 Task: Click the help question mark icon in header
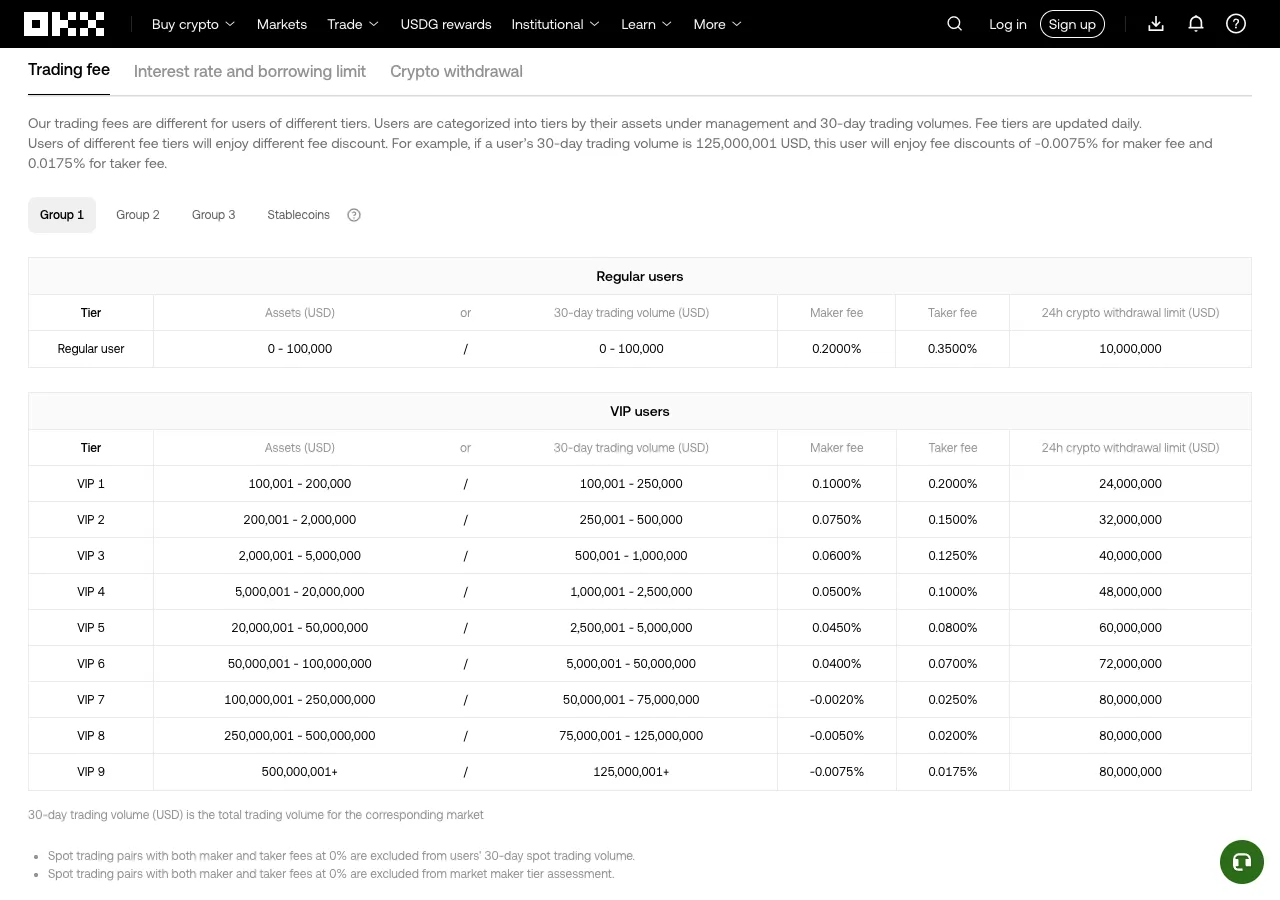point(1236,24)
